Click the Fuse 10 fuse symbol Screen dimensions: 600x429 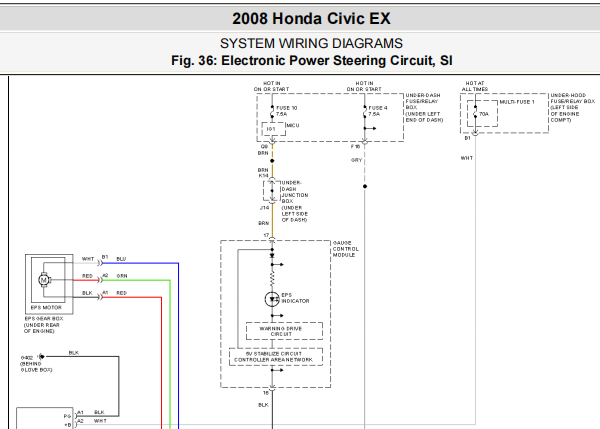(x=272, y=111)
